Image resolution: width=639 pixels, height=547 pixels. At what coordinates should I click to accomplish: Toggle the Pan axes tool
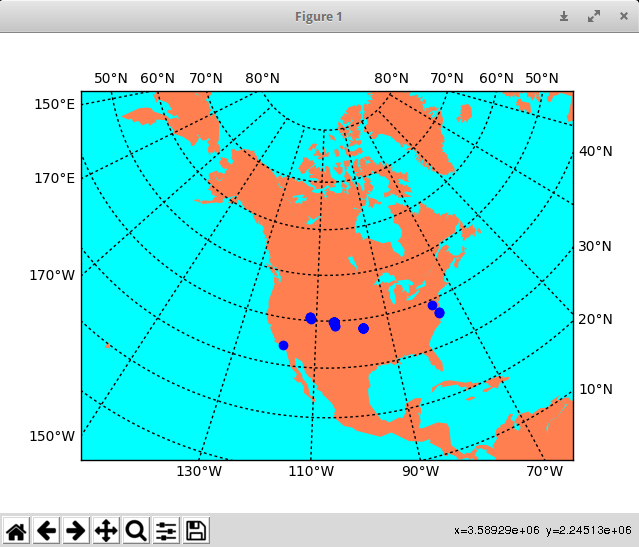coord(106,531)
